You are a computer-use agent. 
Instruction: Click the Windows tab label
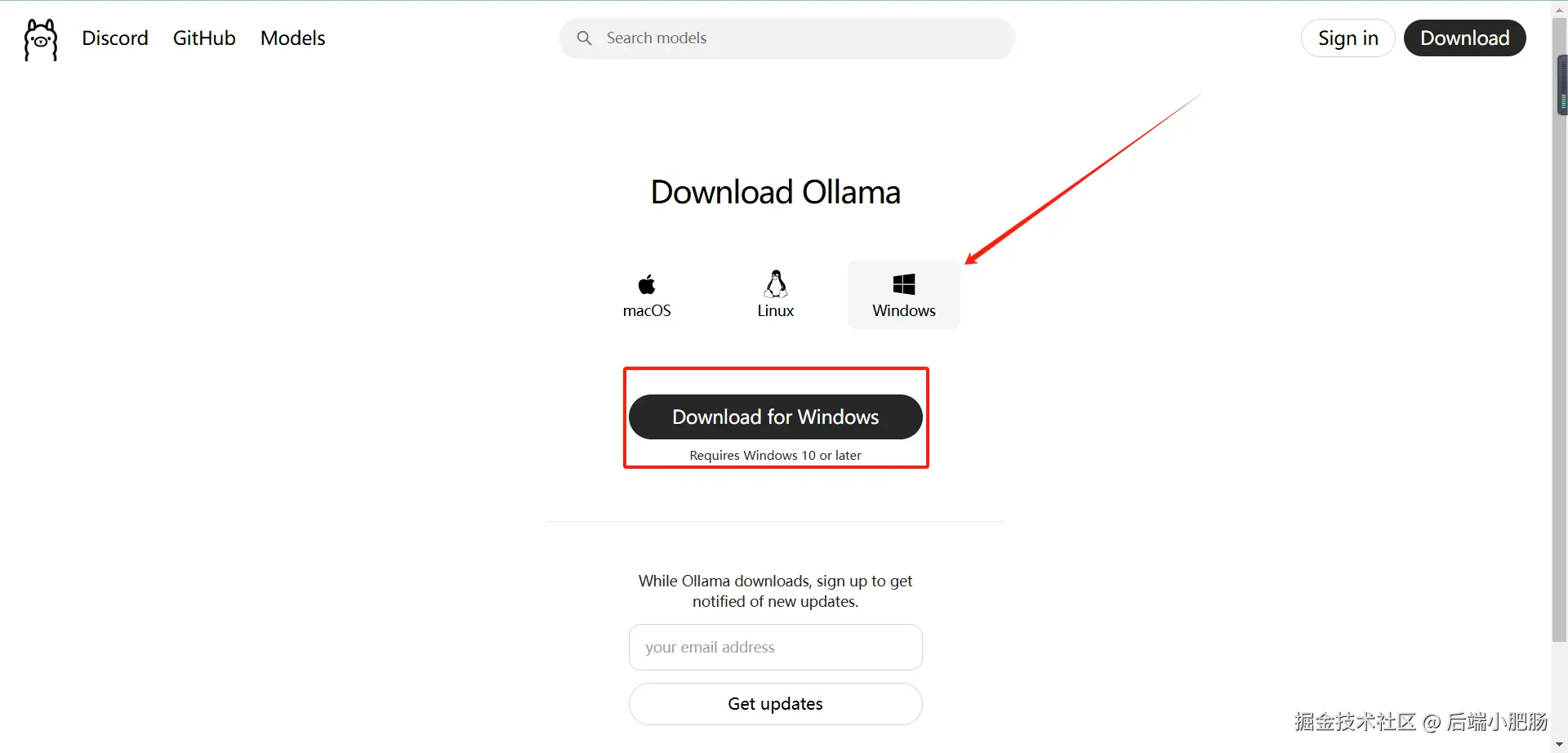(x=904, y=311)
